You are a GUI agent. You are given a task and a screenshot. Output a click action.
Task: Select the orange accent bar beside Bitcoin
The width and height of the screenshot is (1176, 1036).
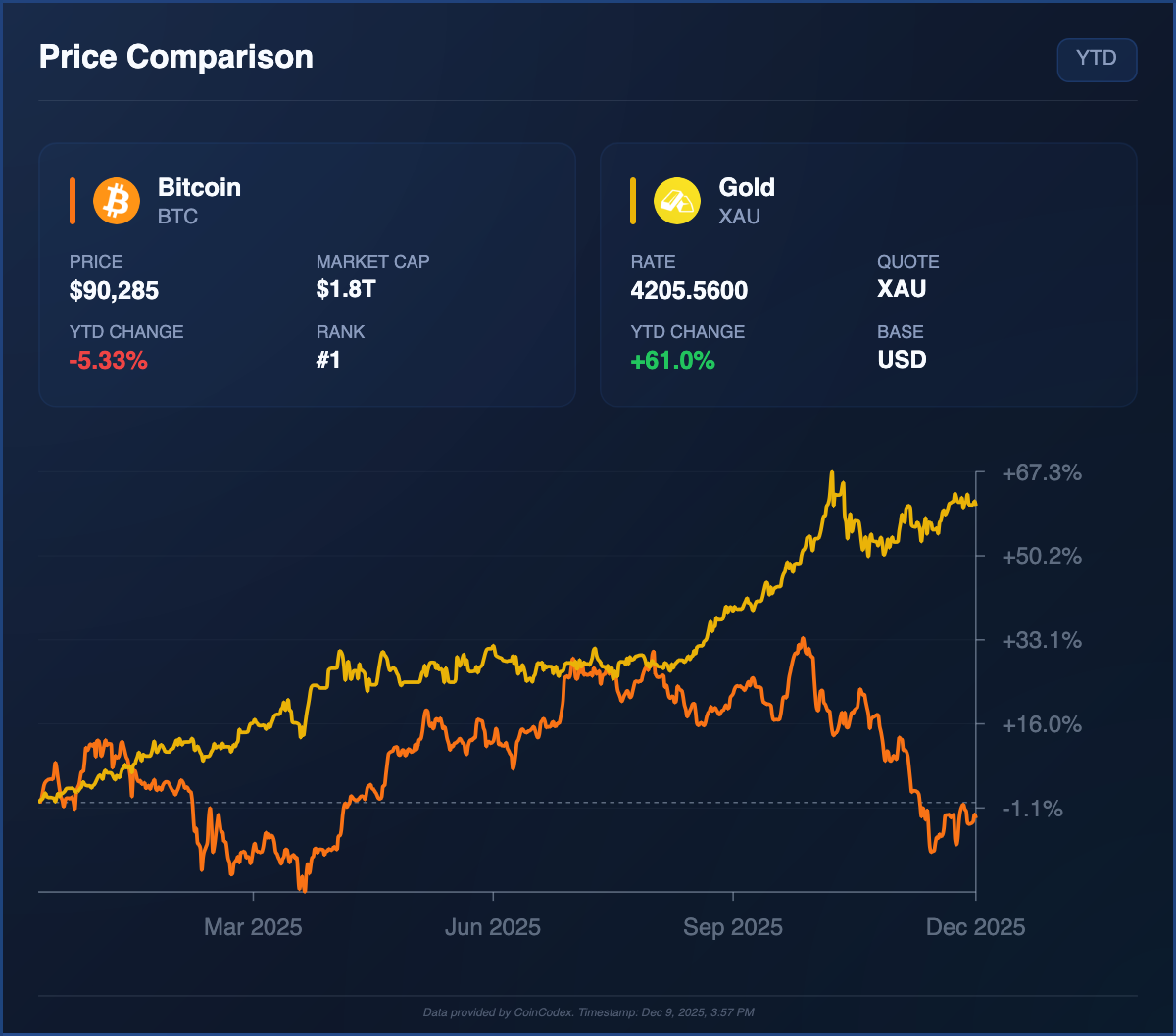(x=71, y=200)
